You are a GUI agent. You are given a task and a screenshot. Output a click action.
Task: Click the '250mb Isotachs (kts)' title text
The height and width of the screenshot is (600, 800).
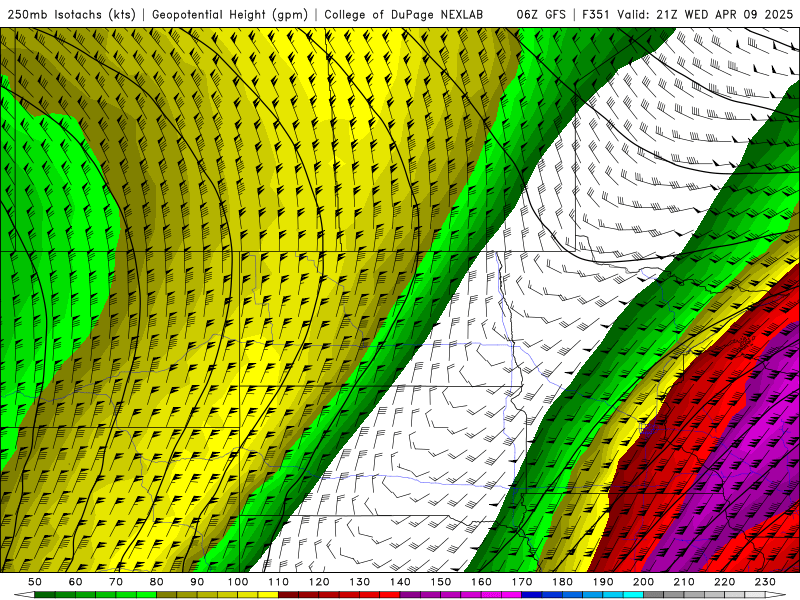point(71,15)
